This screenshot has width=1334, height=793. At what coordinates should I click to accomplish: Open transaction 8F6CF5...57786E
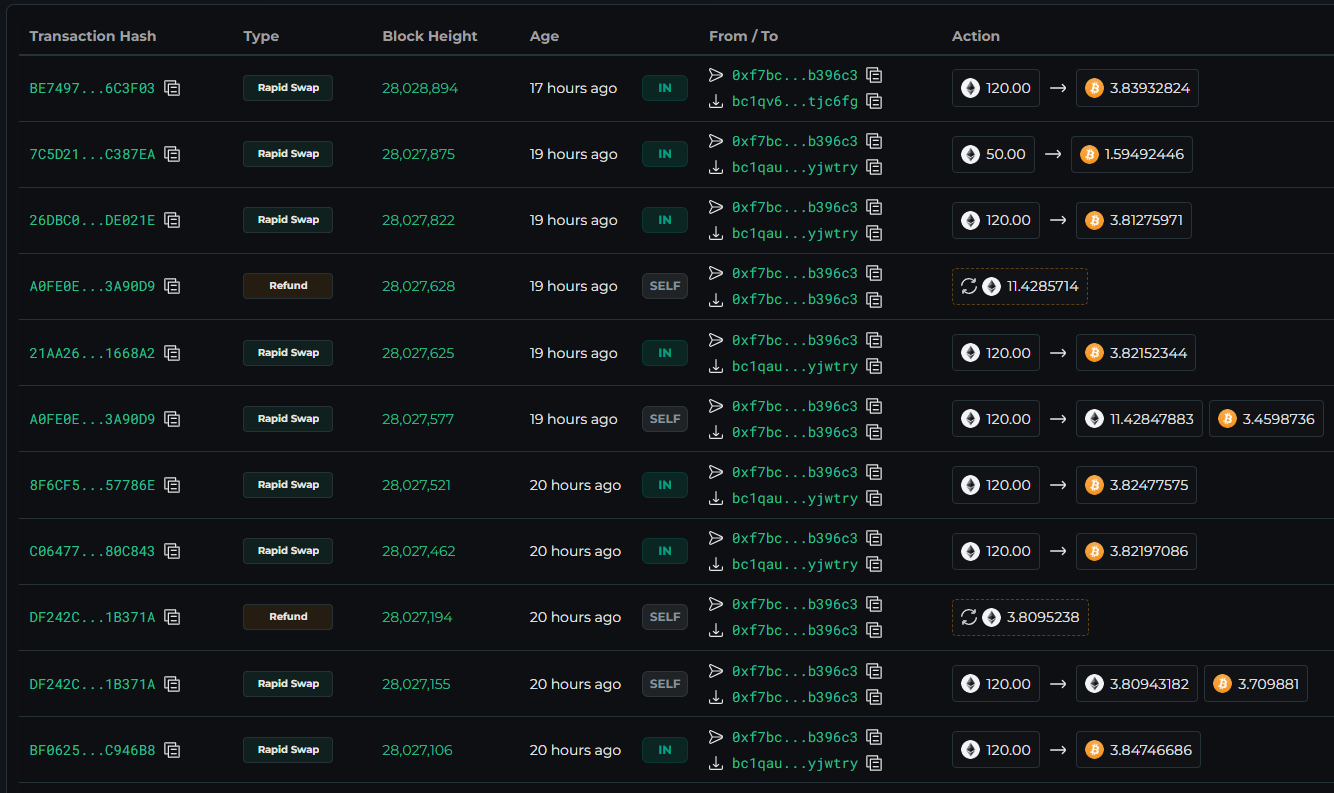click(92, 485)
